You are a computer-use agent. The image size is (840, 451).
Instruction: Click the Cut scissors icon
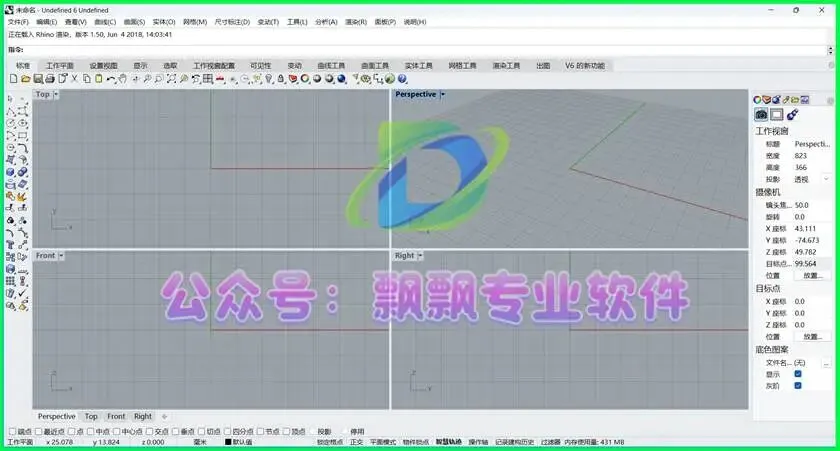74,79
